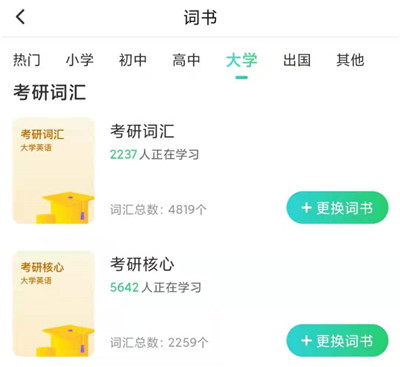Switch to the 小学 tab

(x=80, y=60)
